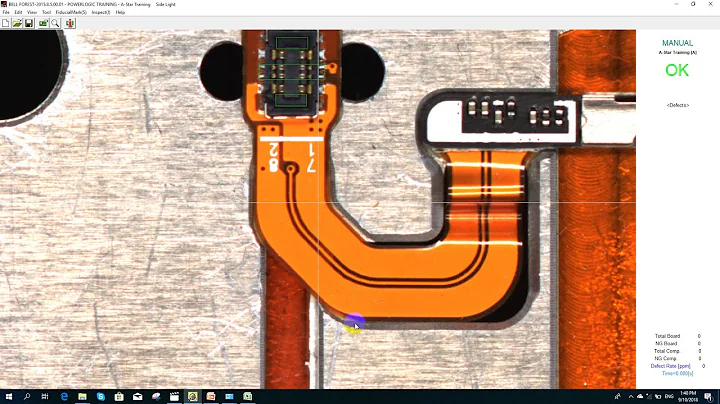Open File Explorer from taskbar
The width and height of the screenshot is (720, 404).
pos(82,396)
